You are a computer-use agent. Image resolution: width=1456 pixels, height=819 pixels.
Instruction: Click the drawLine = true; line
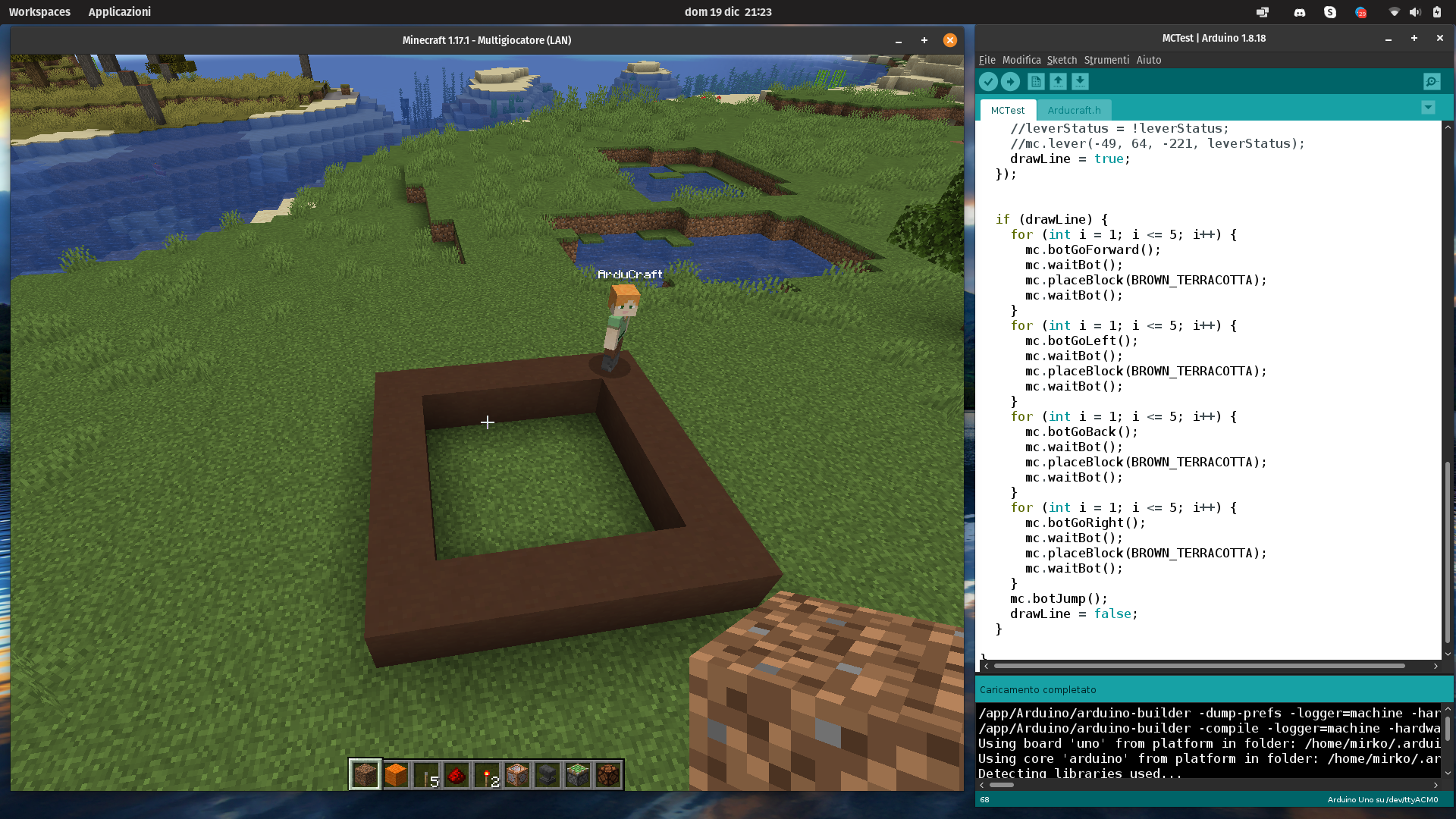pos(1070,158)
